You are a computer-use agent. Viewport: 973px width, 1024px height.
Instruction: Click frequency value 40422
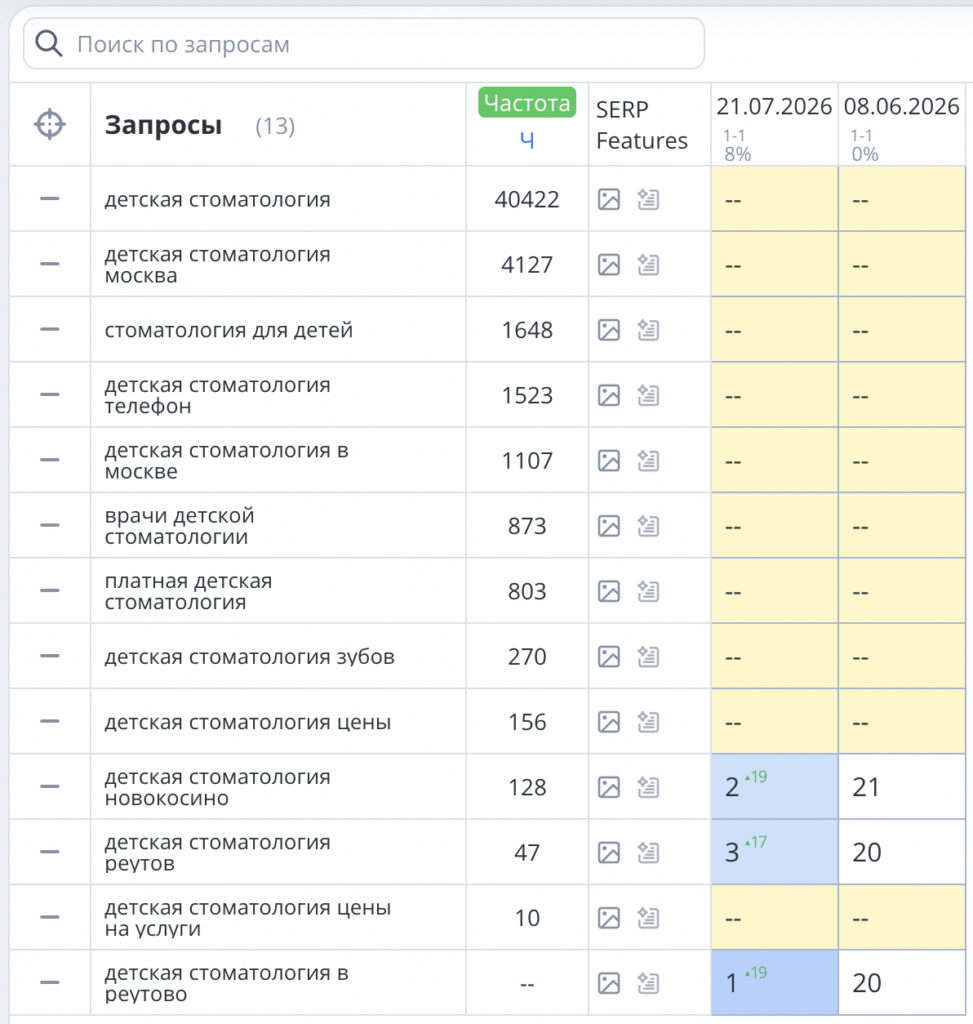pos(527,199)
